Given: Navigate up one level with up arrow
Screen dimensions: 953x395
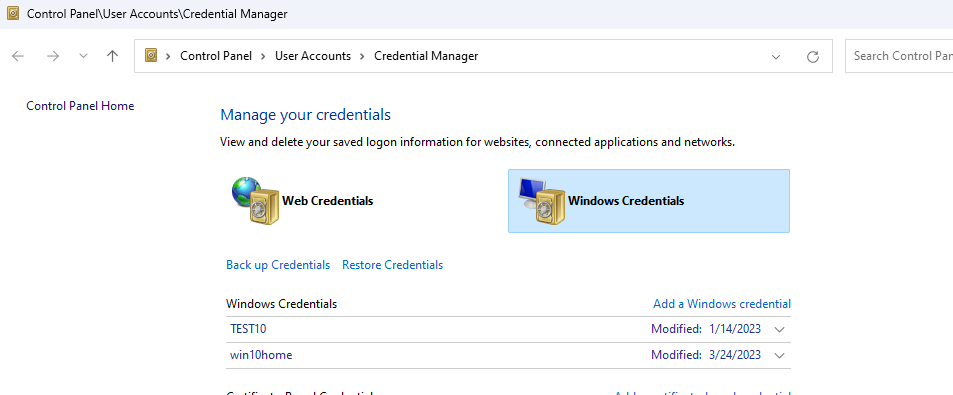Looking at the screenshot, I should 112,56.
